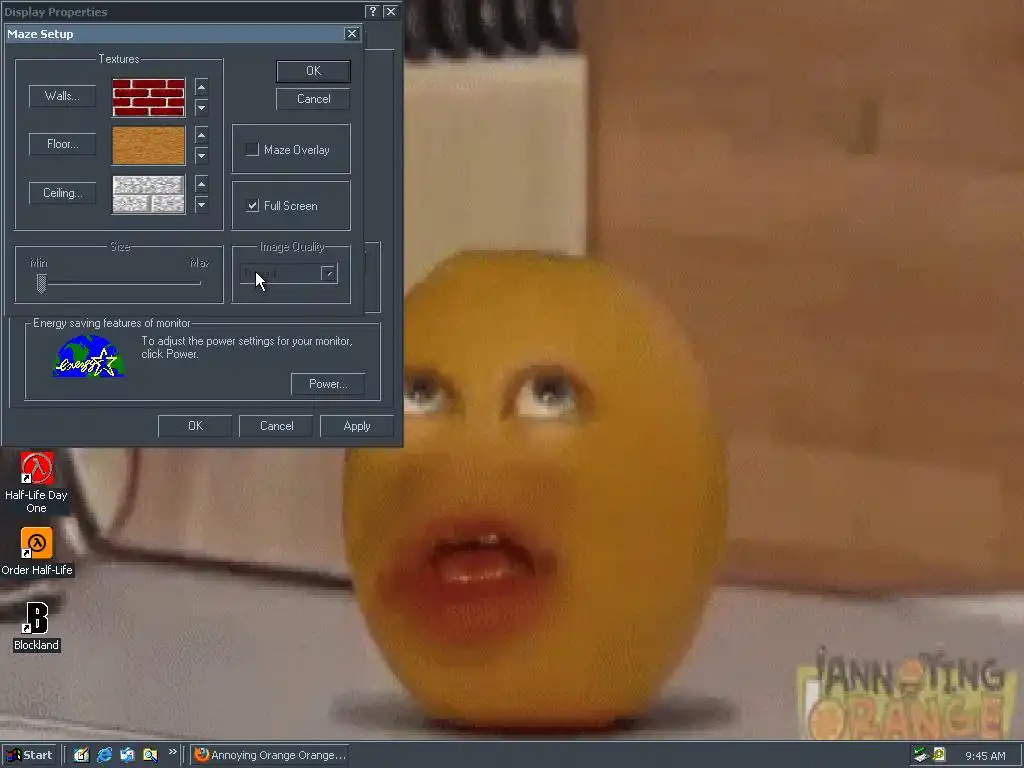Enable the Maze Overlay checkbox
Screen dimensions: 1024x768
click(x=252, y=150)
